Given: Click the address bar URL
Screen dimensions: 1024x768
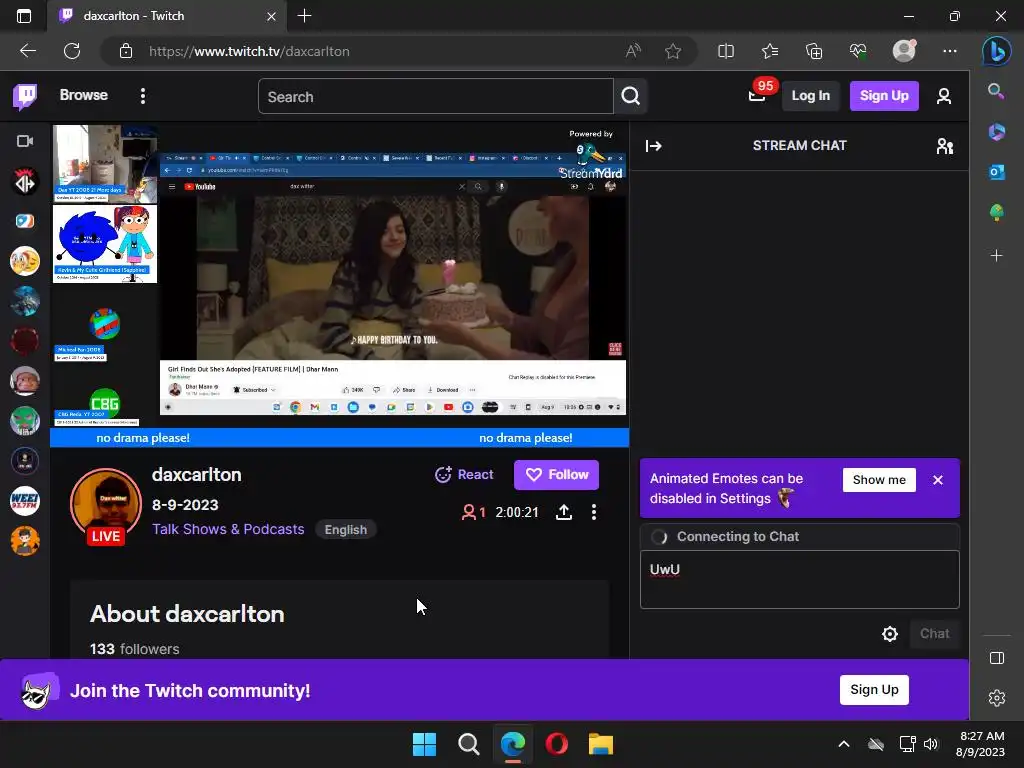Looking at the screenshot, I should click(x=249, y=52).
